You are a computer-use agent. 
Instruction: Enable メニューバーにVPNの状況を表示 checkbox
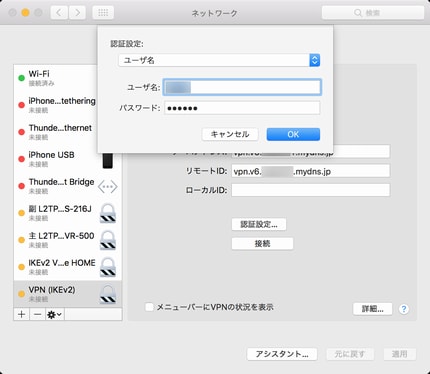[149, 307]
